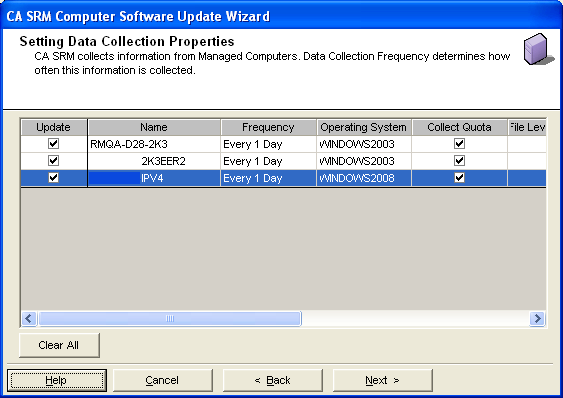
Task: Click the File Level column header
Action: (527, 127)
